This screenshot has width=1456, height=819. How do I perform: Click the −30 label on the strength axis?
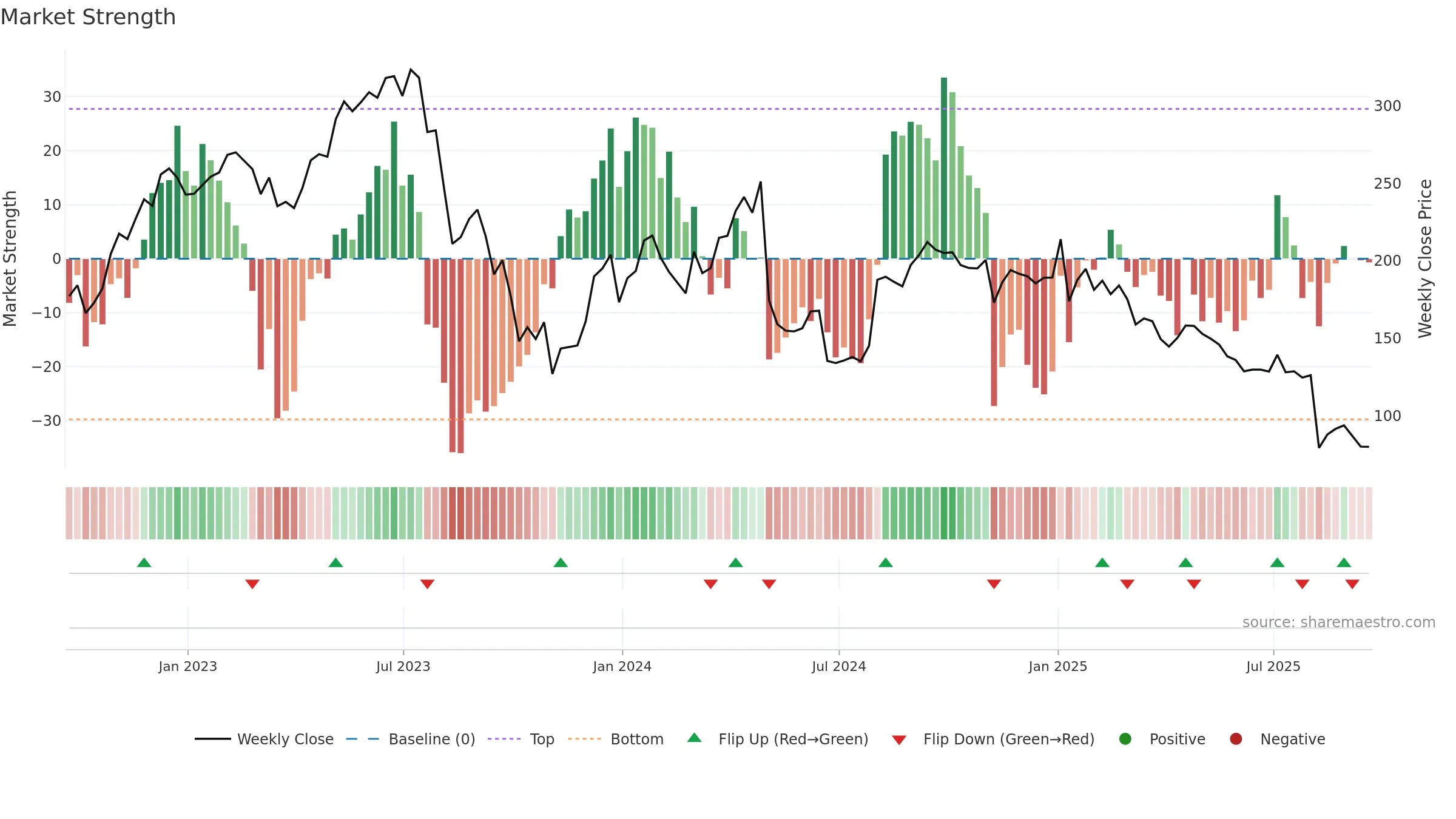coord(47,421)
